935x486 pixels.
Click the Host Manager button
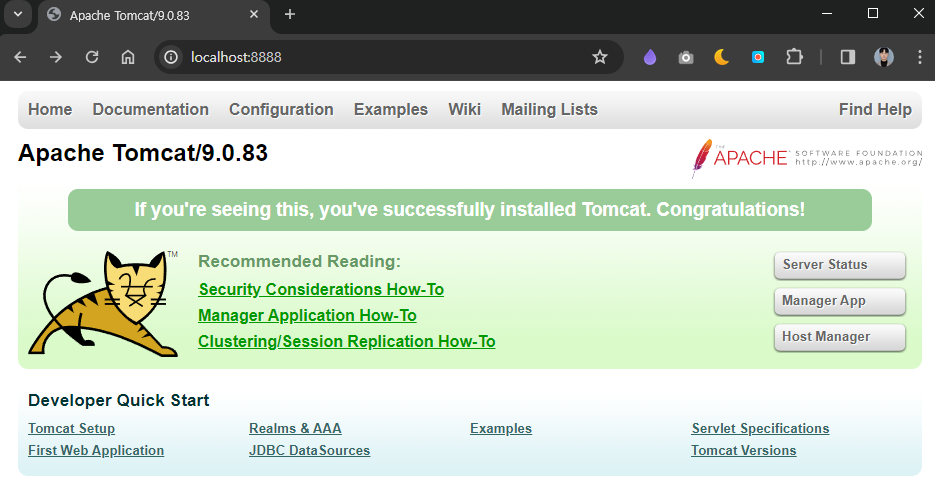click(x=840, y=338)
